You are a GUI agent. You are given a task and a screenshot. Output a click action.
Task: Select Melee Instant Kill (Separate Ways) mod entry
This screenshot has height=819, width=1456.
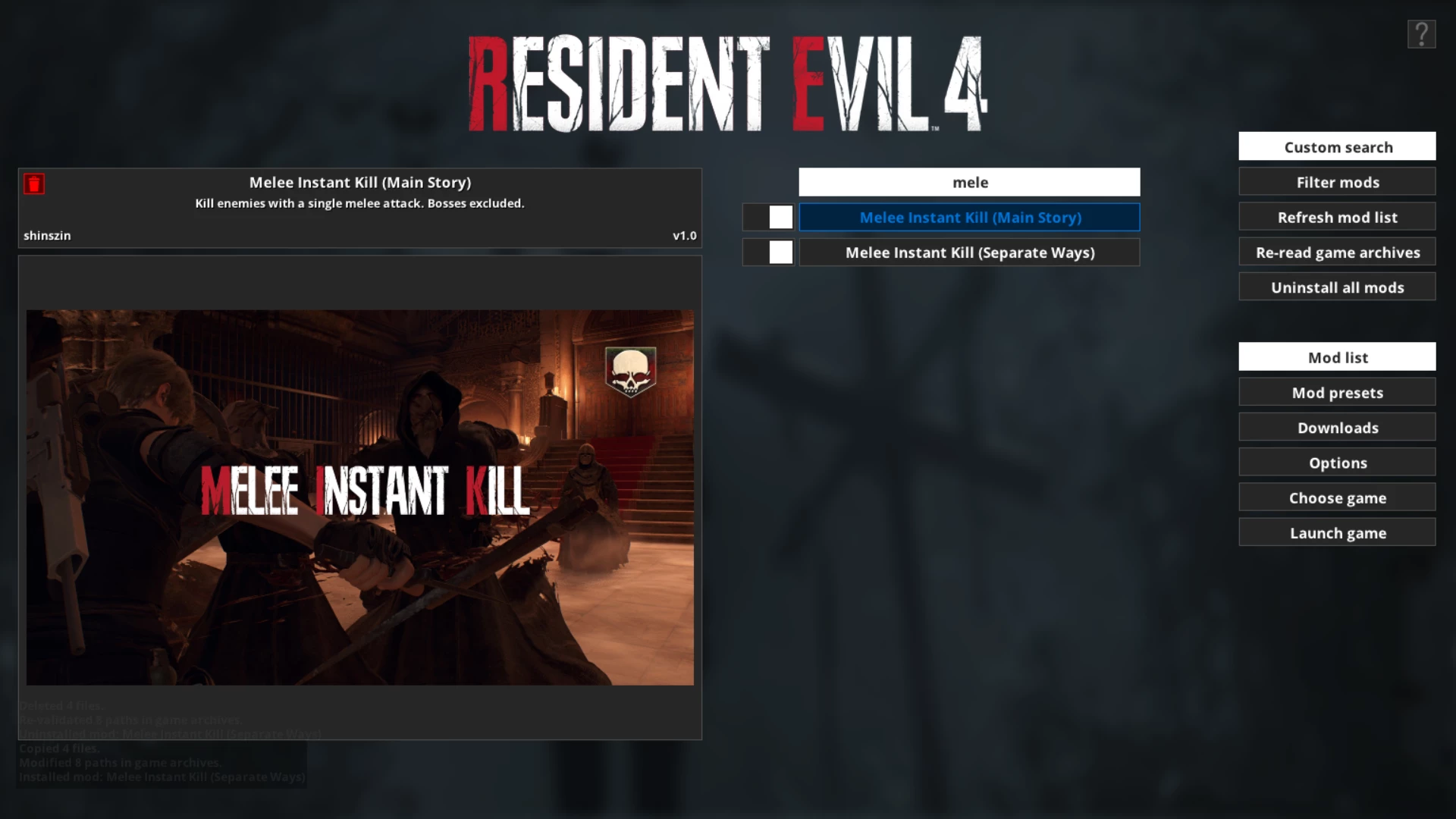pyautogui.click(x=969, y=253)
